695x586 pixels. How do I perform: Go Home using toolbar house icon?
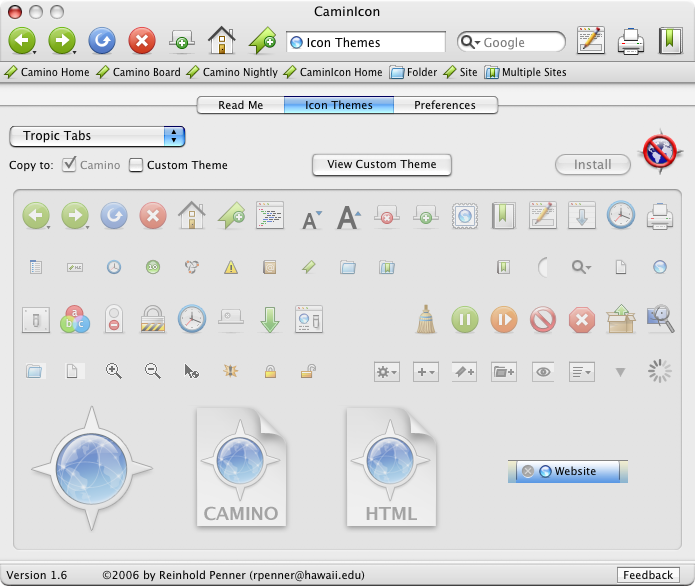pyautogui.click(x=222, y=40)
